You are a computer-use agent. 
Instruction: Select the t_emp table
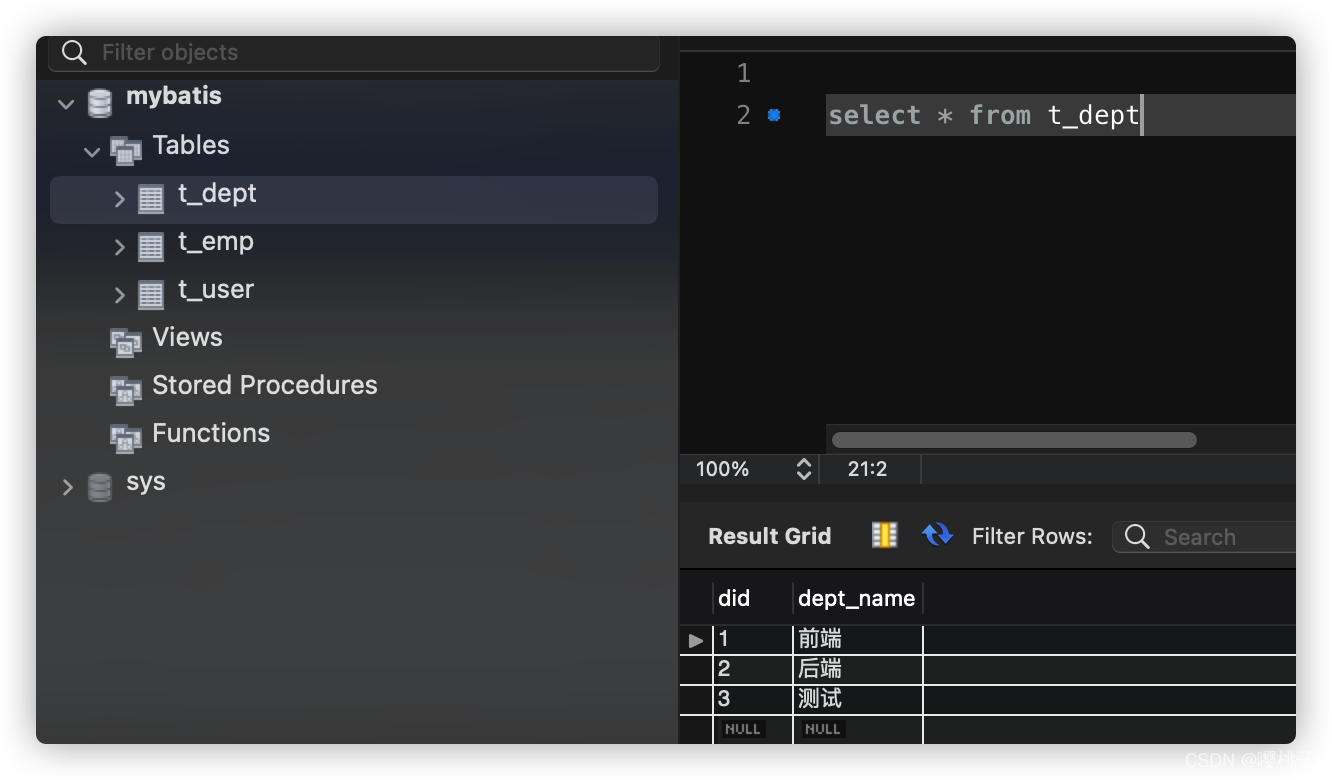tap(216, 242)
